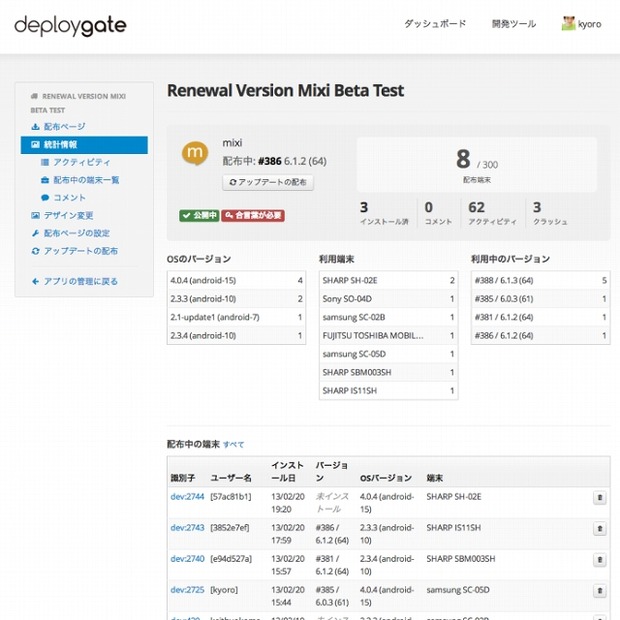The width and height of the screenshot is (620, 620).
Task: Select 統計情報 in the sidebar
Action: tap(84, 145)
